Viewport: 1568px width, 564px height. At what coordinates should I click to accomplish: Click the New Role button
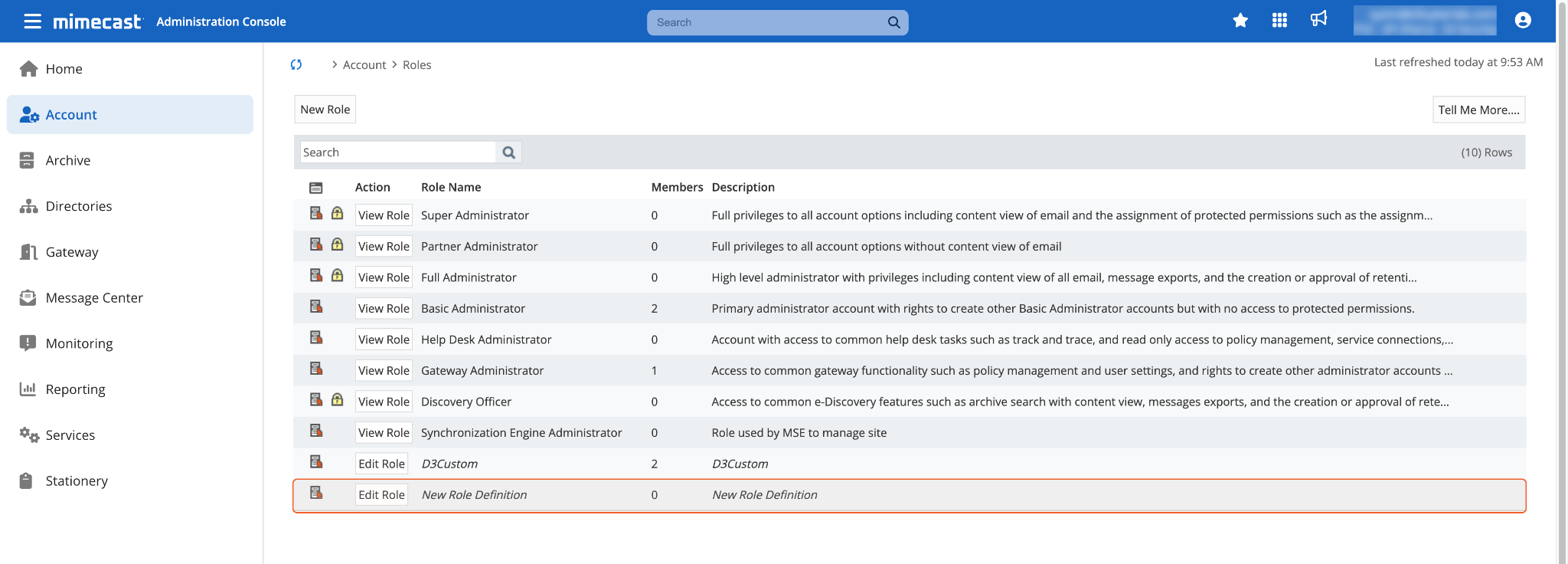(x=325, y=110)
